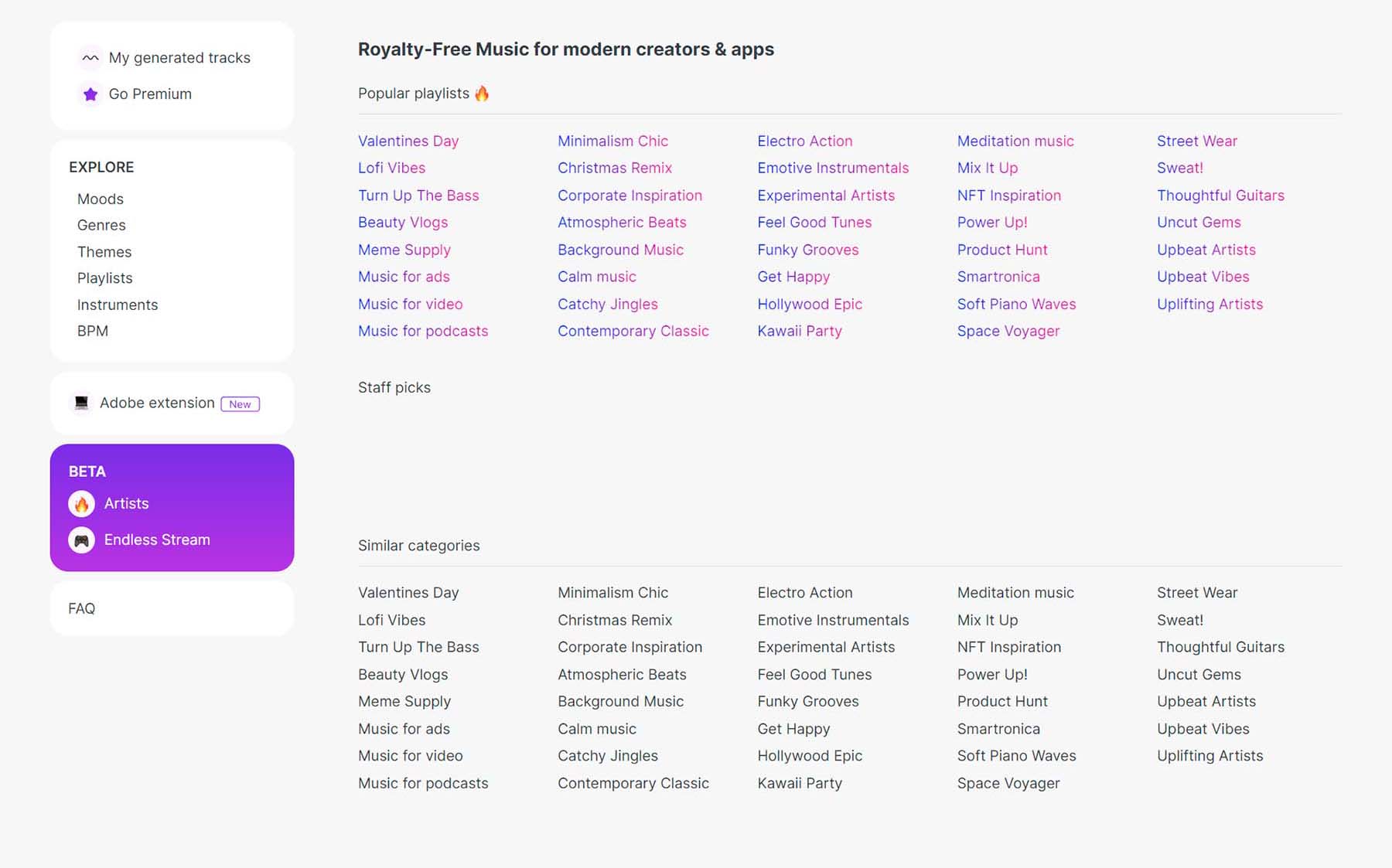Open the Lofi Vibes playlist
The width and height of the screenshot is (1392, 868).
pos(391,168)
